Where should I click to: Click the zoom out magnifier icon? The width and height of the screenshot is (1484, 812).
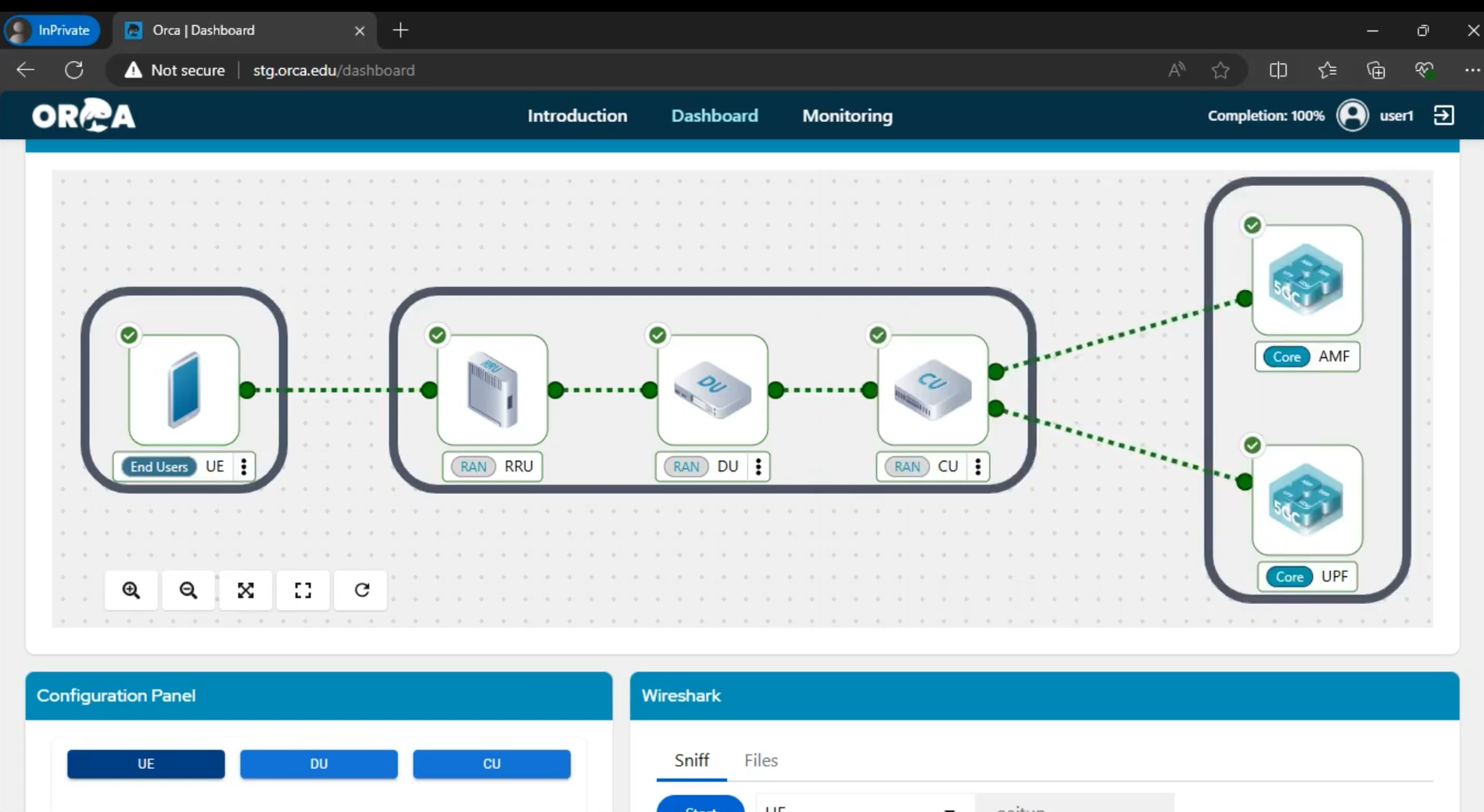[188, 590]
